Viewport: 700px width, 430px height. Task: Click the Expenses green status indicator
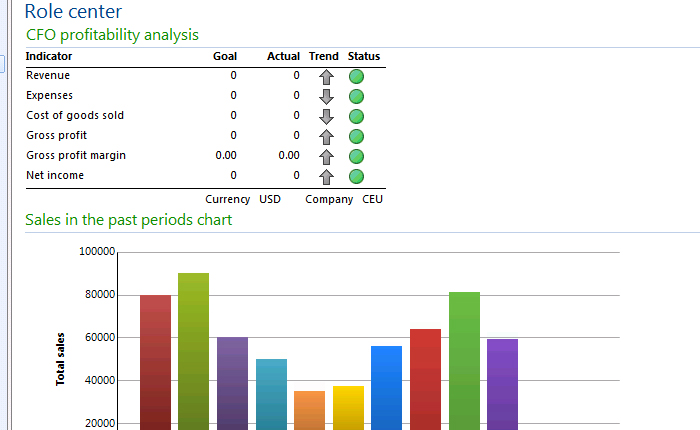pos(356,96)
